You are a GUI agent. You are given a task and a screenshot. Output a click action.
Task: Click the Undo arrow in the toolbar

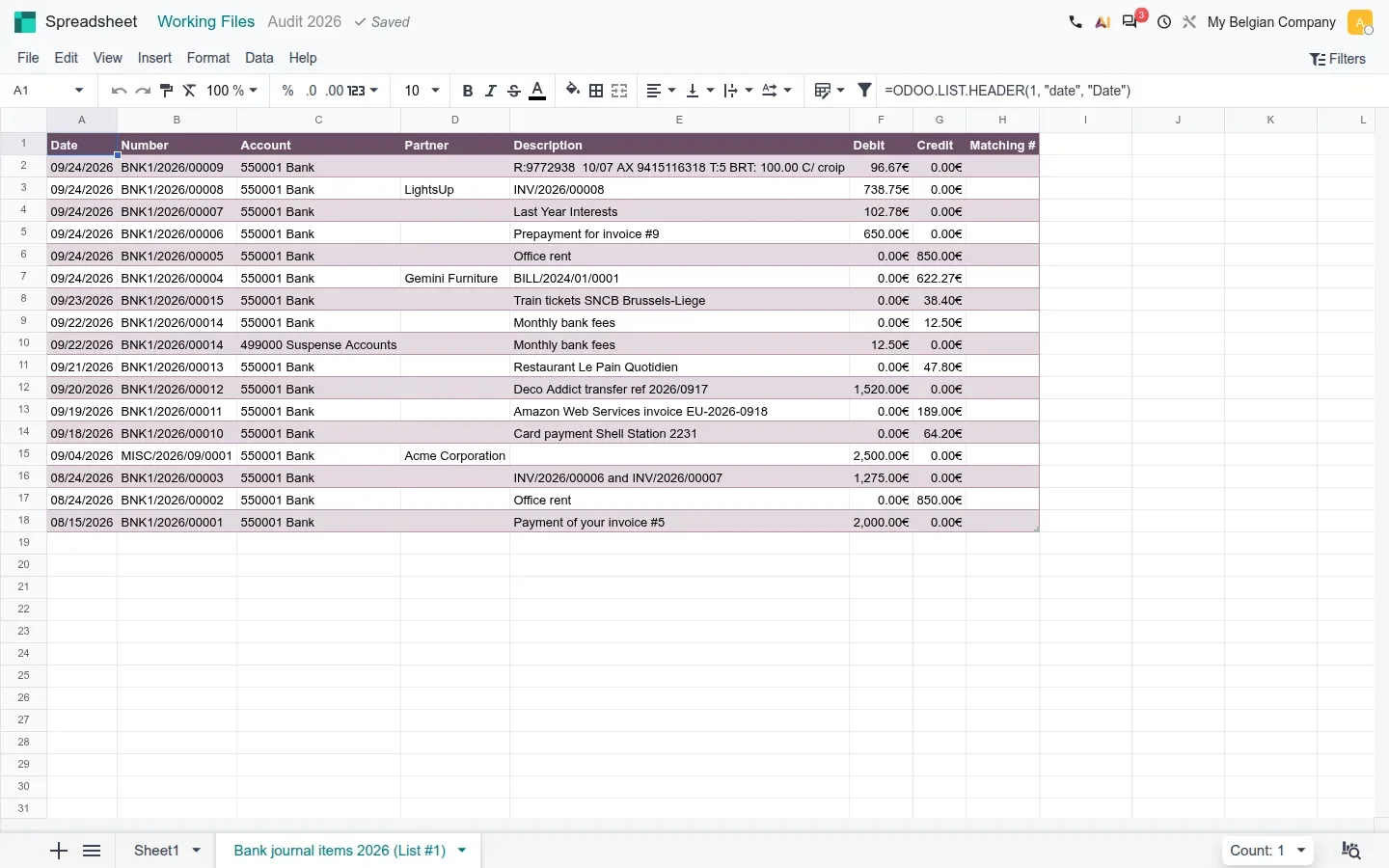[119, 91]
